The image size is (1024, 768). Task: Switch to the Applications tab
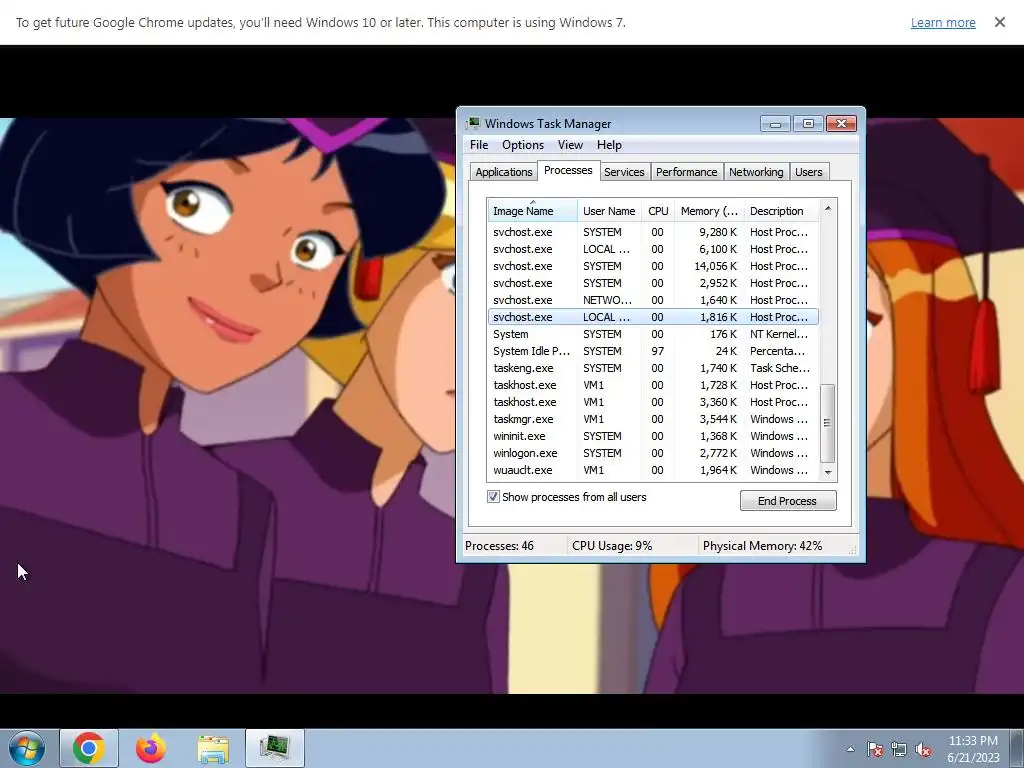pyautogui.click(x=504, y=172)
